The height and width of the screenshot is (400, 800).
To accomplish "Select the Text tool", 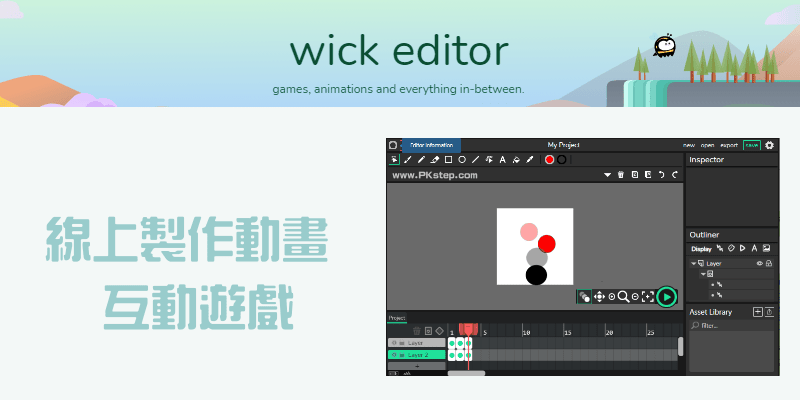I will point(502,160).
